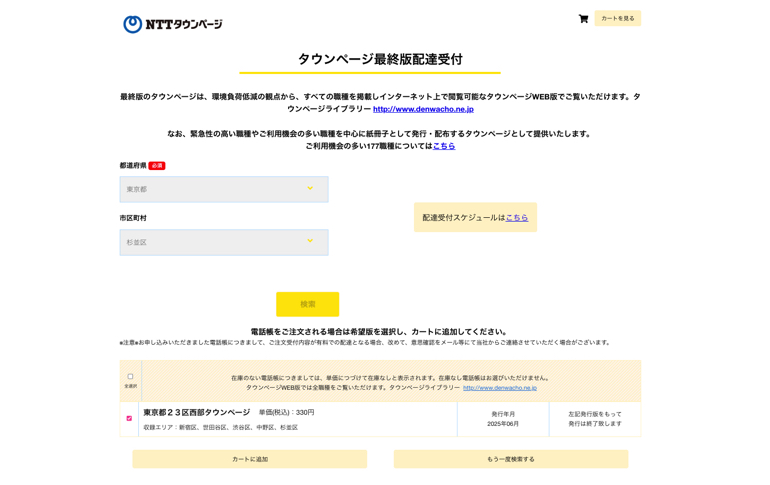770x485 pixels.
Task: Open the 都道府県 dropdown showing 東京都
Action: click(x=224, y=189)
